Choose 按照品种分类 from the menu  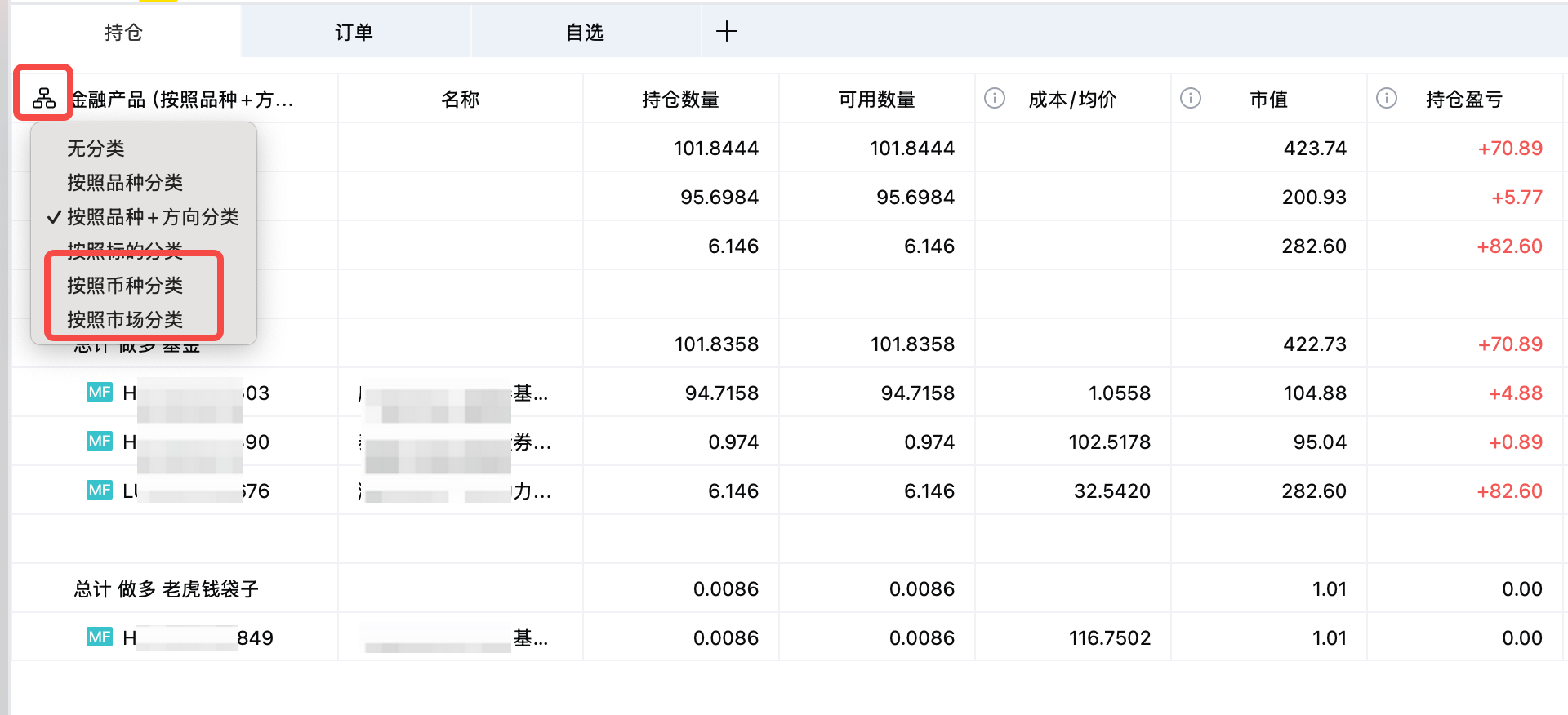click(125, 183)
